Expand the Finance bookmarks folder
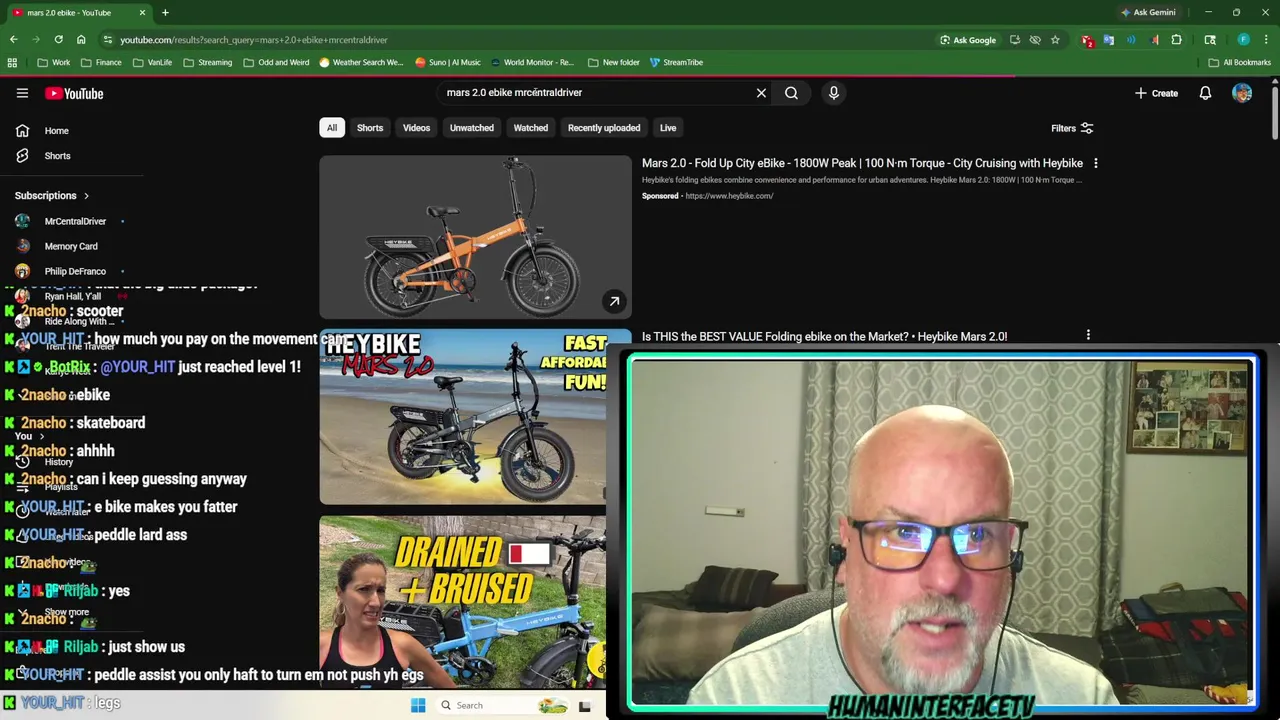This screenshot has width=1280, height=720. tap(100, 62)
